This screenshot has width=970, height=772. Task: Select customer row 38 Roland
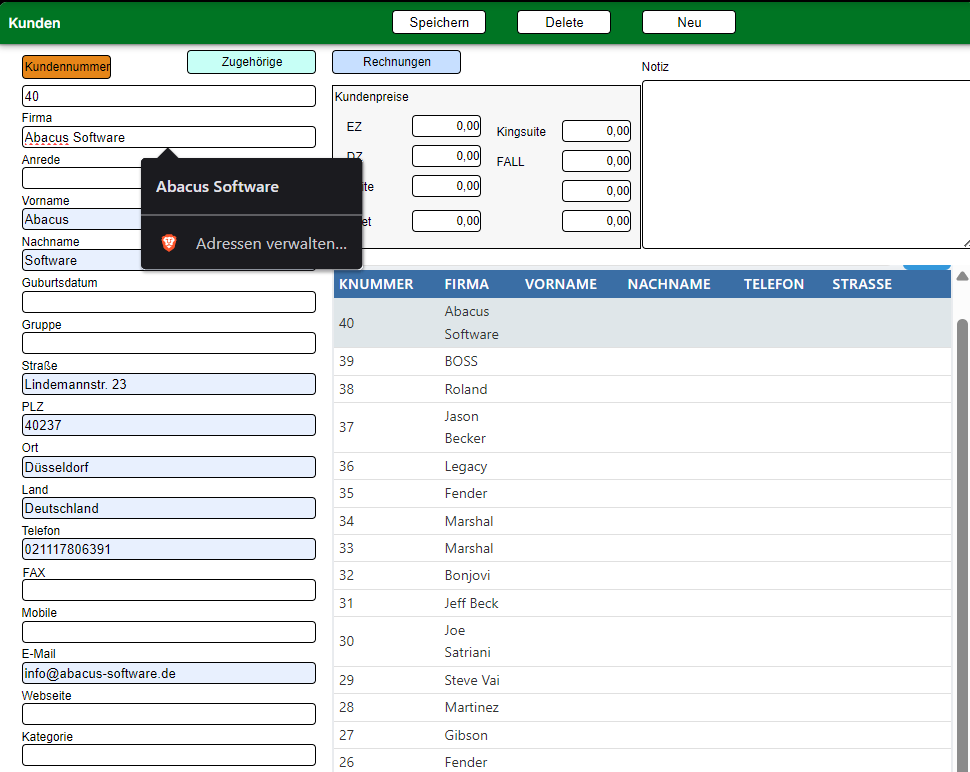(642, 389)
